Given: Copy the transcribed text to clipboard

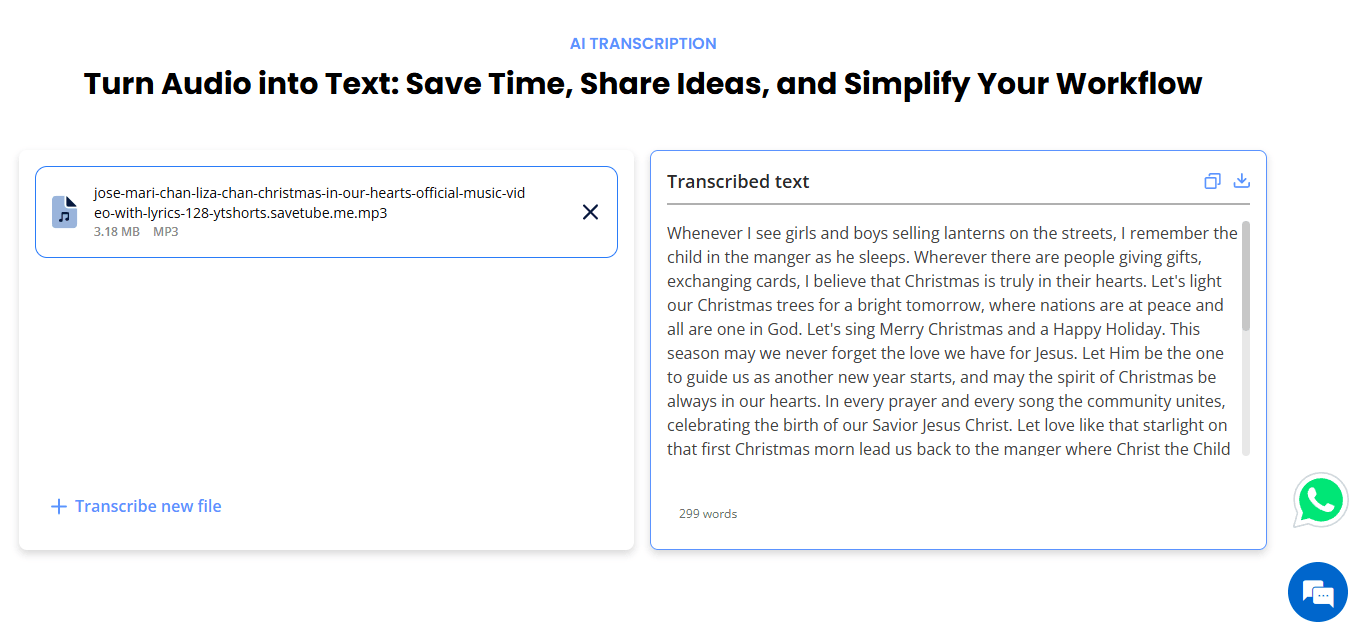Looking at the screenshot, I should tap(1212, 181).
